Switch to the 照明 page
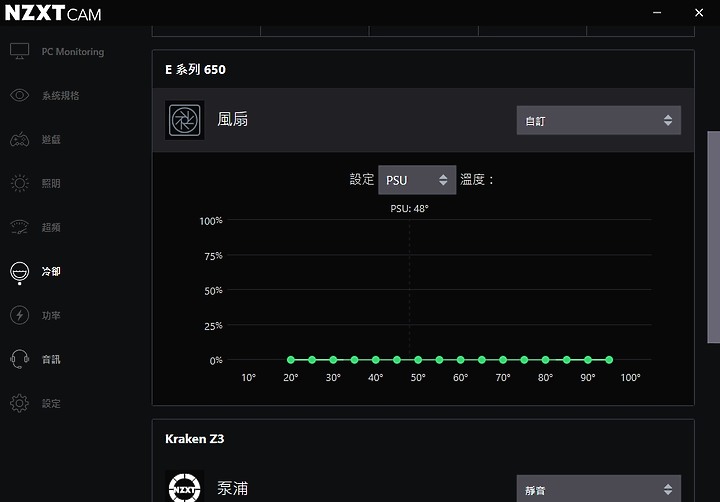Viewport: 720px width, 502px height. [x=51, y=183]
